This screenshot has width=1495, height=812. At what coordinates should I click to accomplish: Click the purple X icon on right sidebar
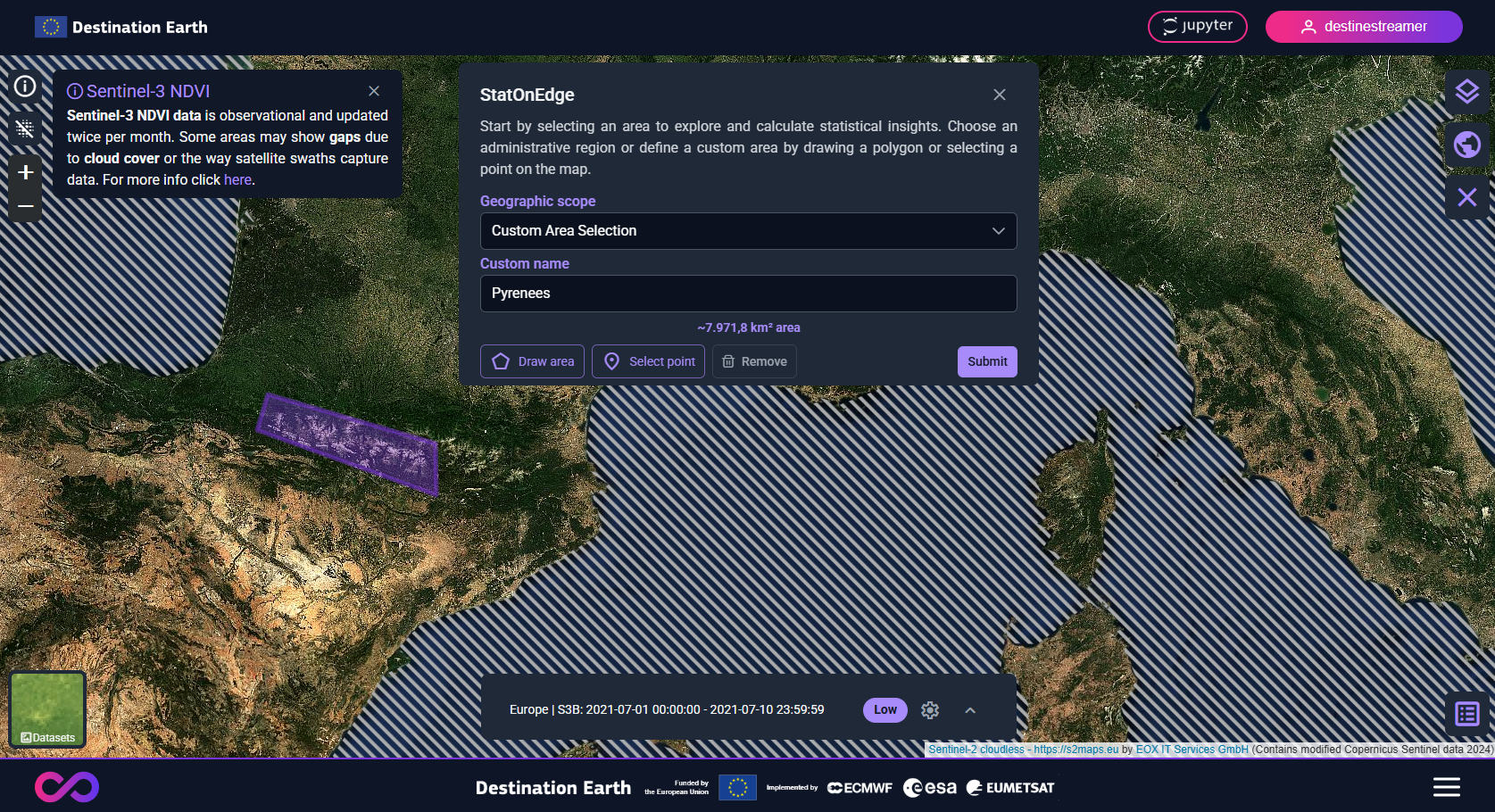[1466, 197]
